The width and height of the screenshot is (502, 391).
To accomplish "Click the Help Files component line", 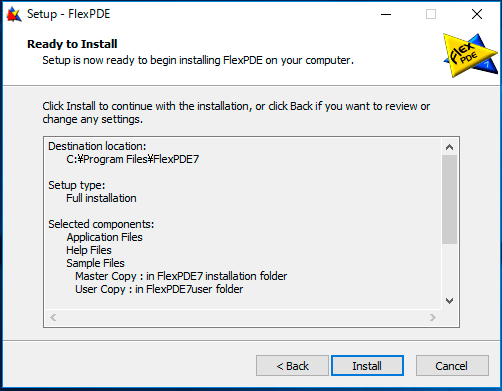I will pos(89,250).
